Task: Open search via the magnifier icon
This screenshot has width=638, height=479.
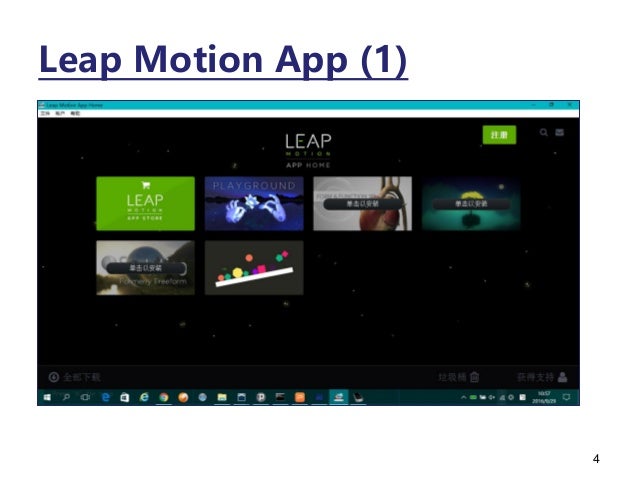Action: pos(544,132)
